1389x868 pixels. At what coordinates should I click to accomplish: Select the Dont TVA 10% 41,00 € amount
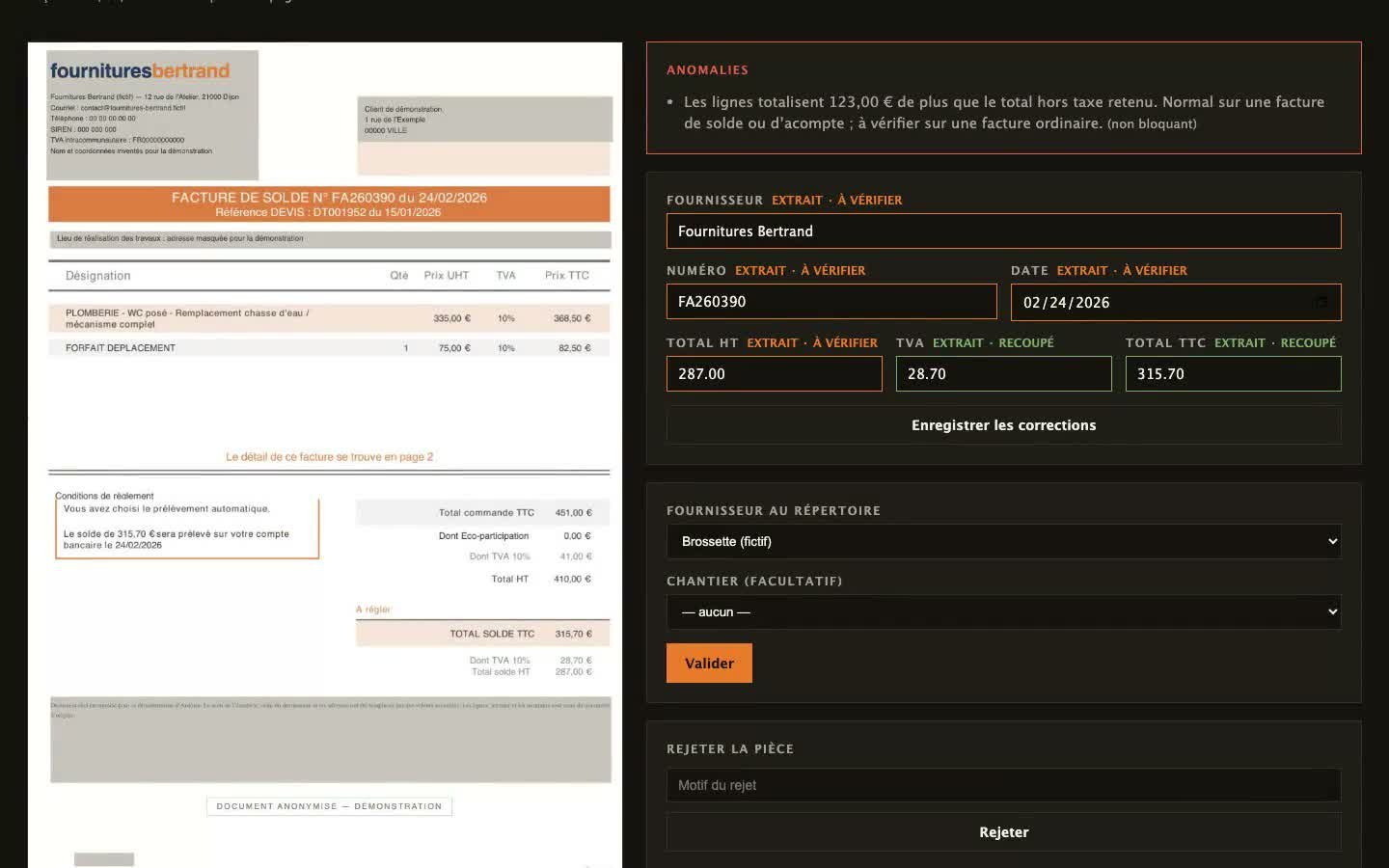click(x=576, y=556)
